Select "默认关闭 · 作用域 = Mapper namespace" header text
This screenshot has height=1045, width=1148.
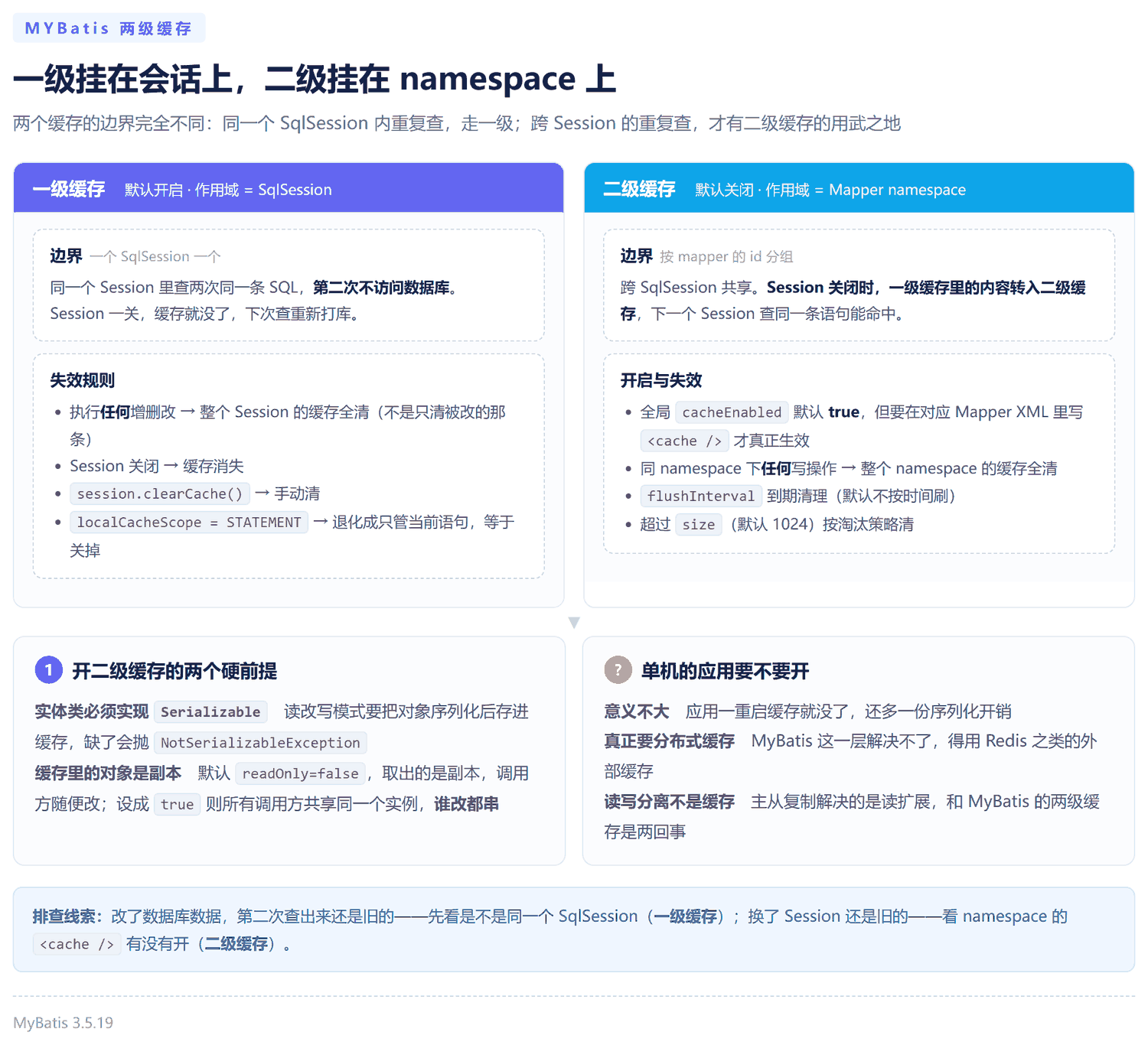830,190
